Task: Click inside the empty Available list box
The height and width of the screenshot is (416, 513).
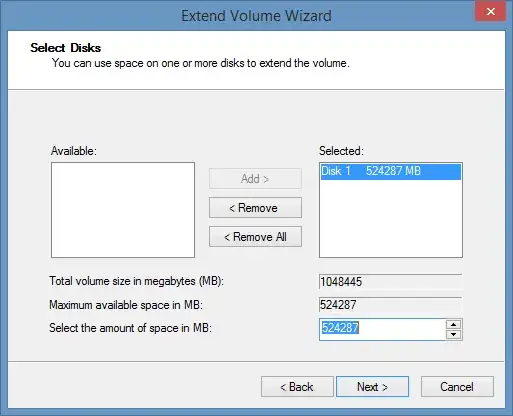Action: (123, 210)
